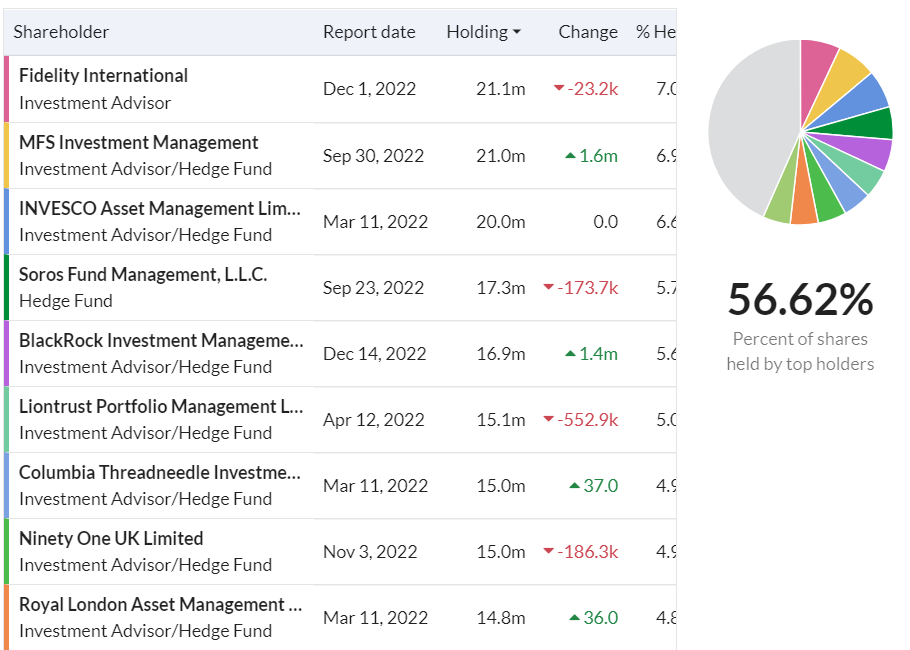Select the dark green pie chart slice
Viewport: 910px width, 650px height.
click(865, 125)
